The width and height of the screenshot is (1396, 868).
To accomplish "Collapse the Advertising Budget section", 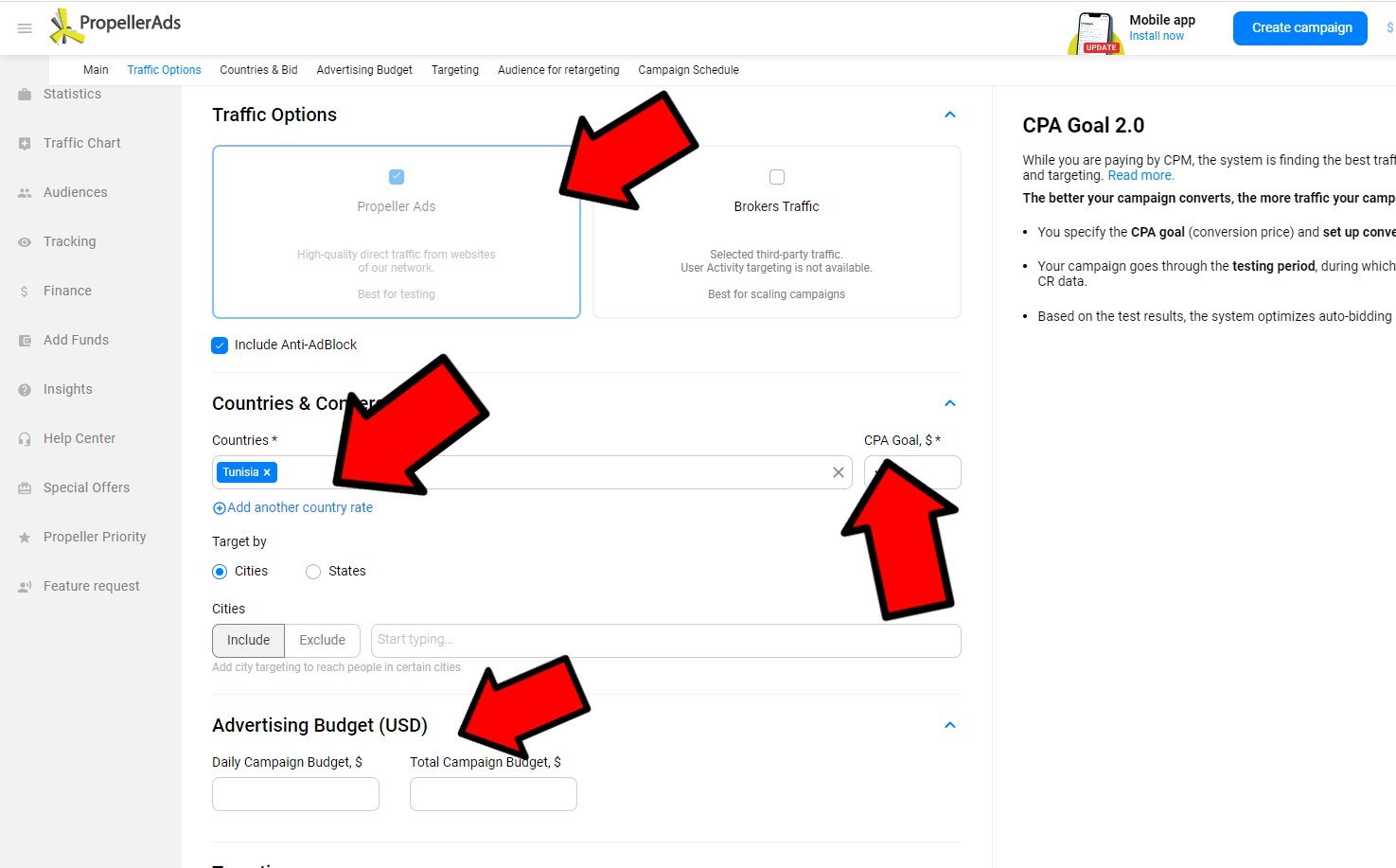I will [x=950, y=726].
